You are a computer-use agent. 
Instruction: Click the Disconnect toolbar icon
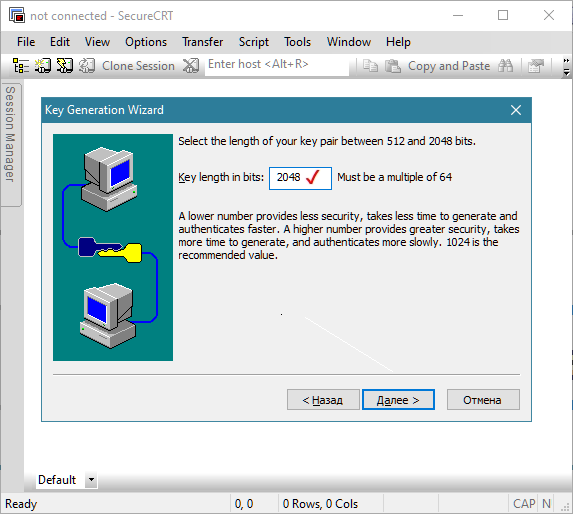[x=191, y=66]
